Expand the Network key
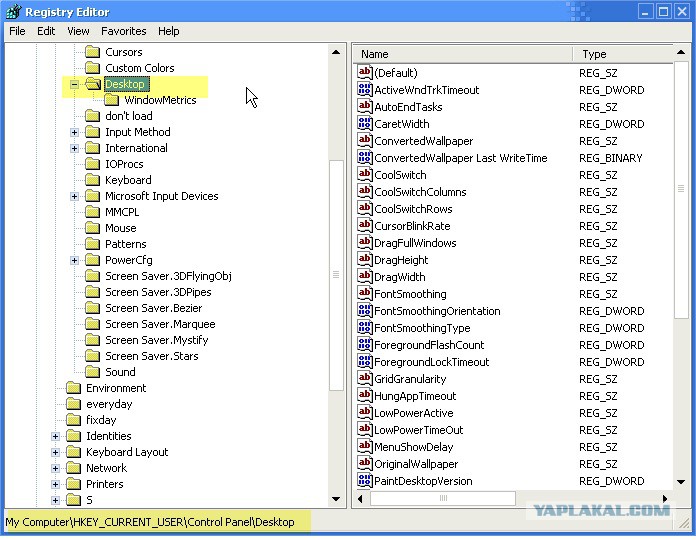 (x=55, y=468)
